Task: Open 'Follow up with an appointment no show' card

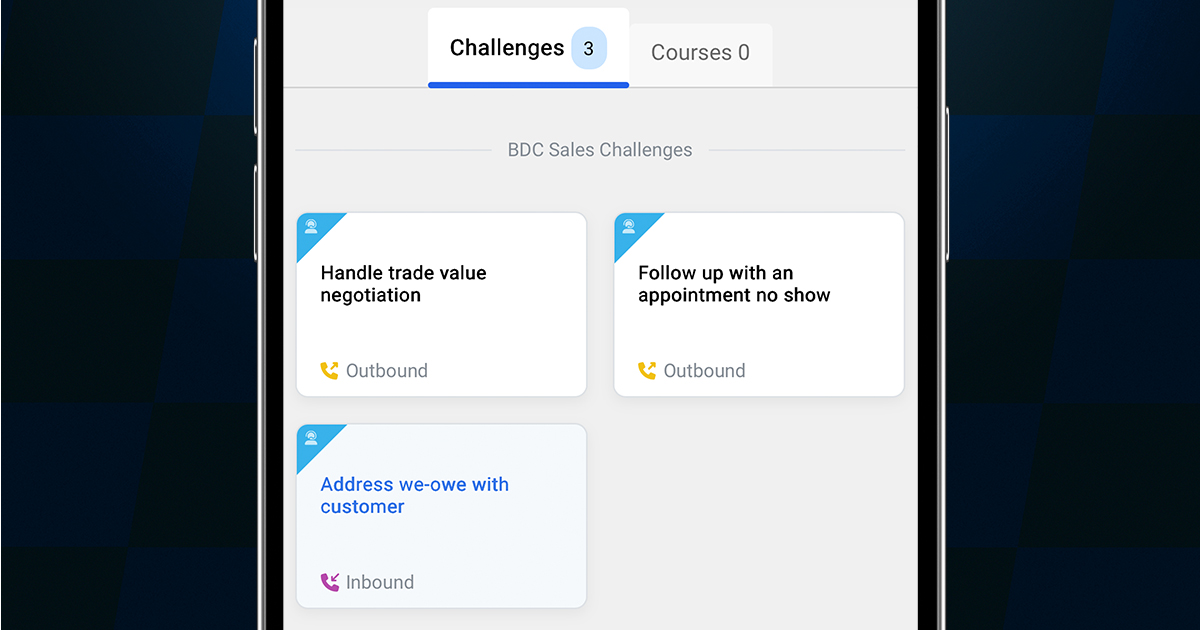Action: tap(759, 304)
